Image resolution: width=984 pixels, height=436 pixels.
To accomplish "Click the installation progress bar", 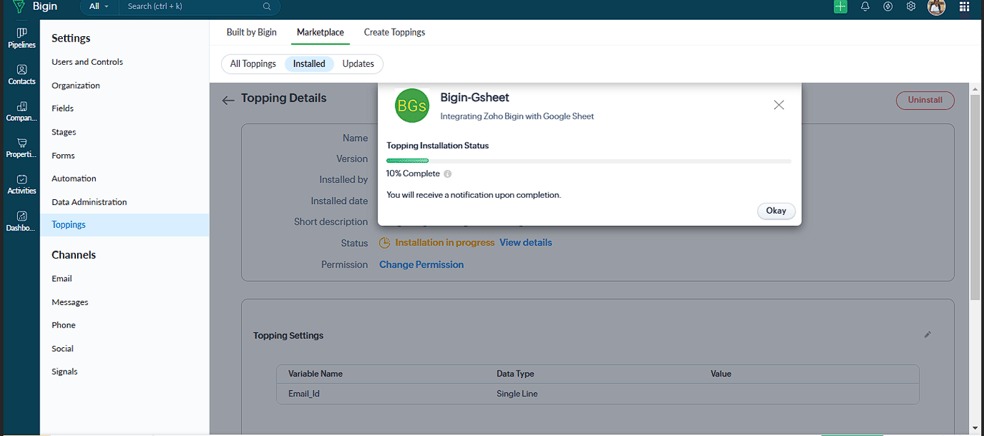I will point(589,161).
